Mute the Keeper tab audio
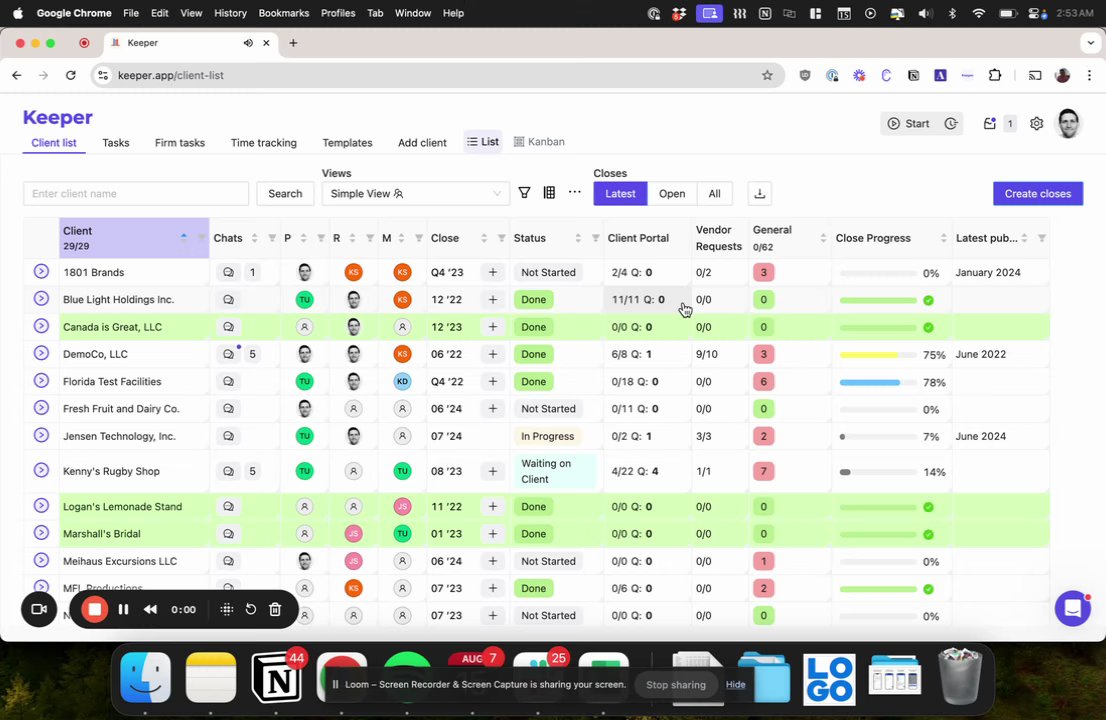The height and width of the screenshot is (720, 1106). [x=248, y=43]
